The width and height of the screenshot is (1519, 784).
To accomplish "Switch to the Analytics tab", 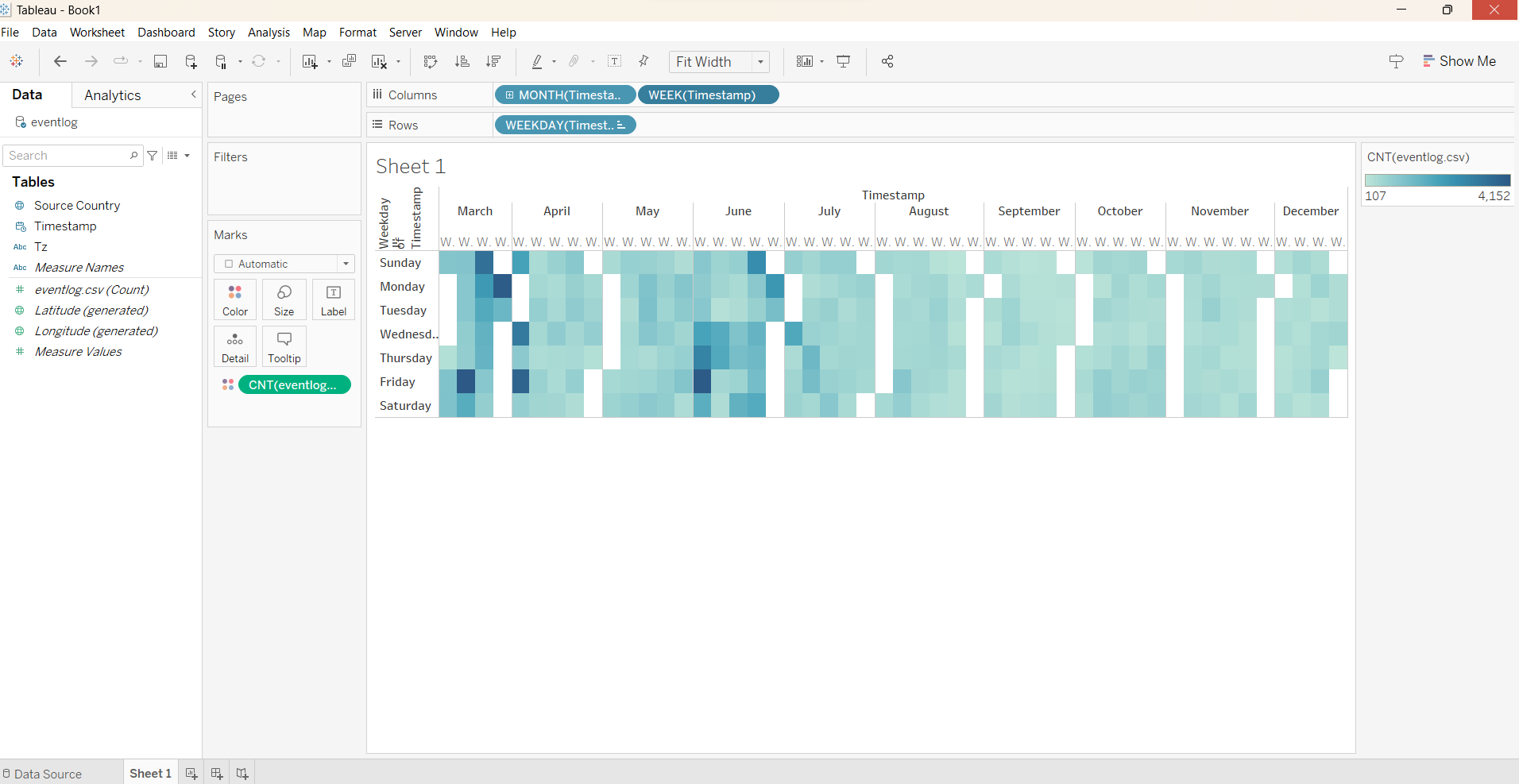I will coord(112,95).
